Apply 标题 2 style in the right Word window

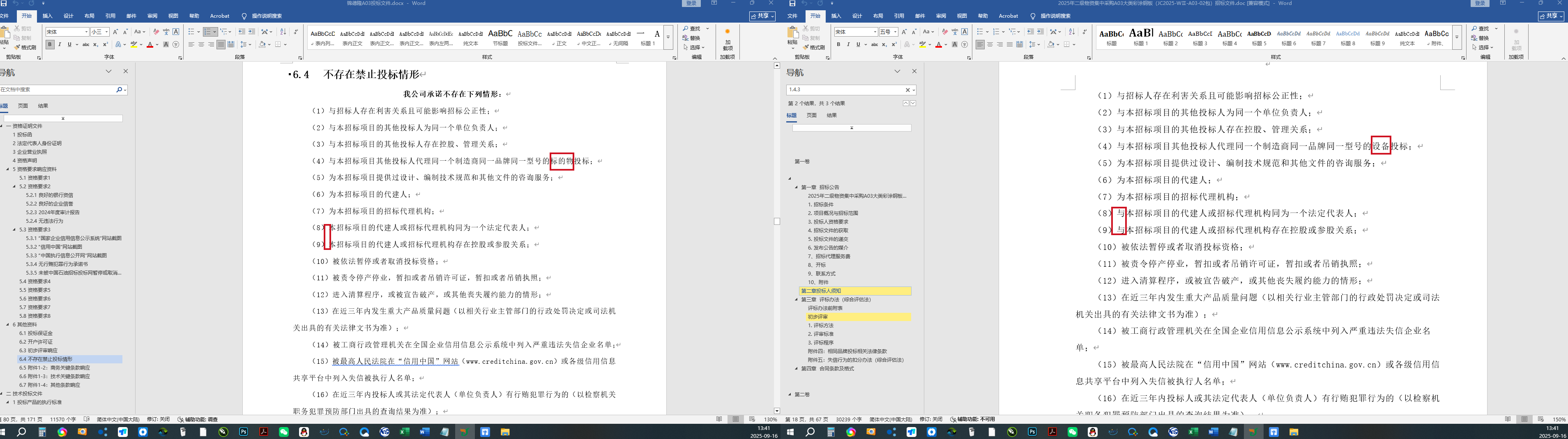1170,37
